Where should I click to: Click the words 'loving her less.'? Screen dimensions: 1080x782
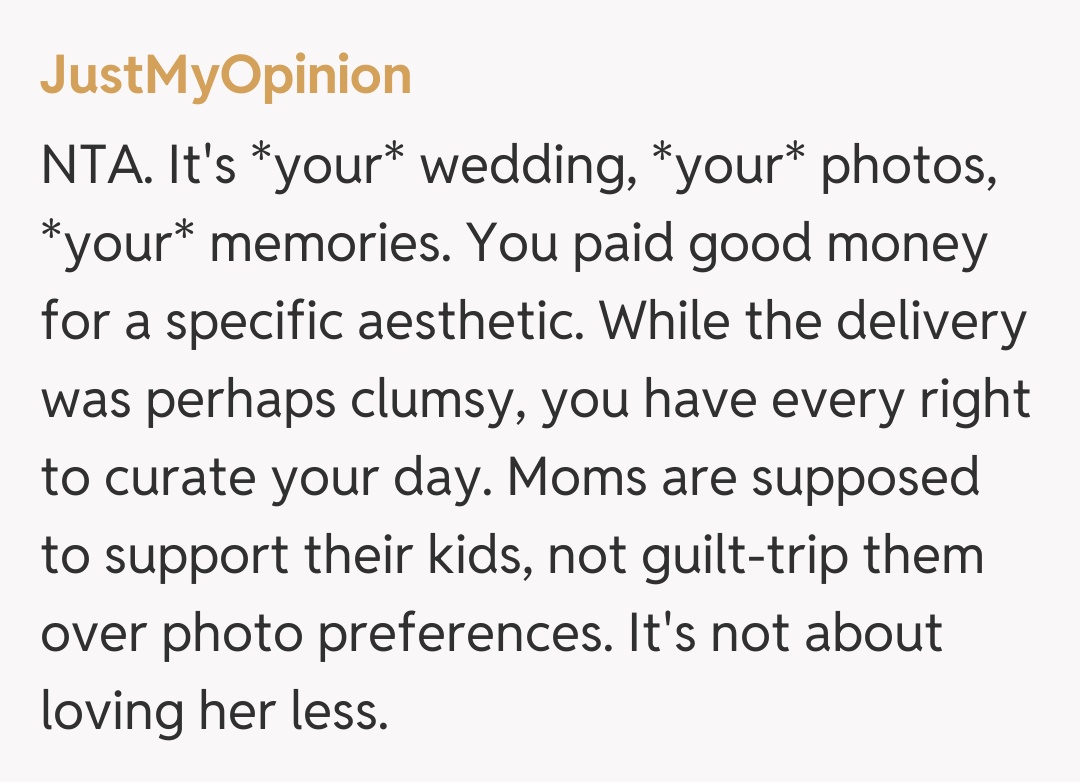213,712
